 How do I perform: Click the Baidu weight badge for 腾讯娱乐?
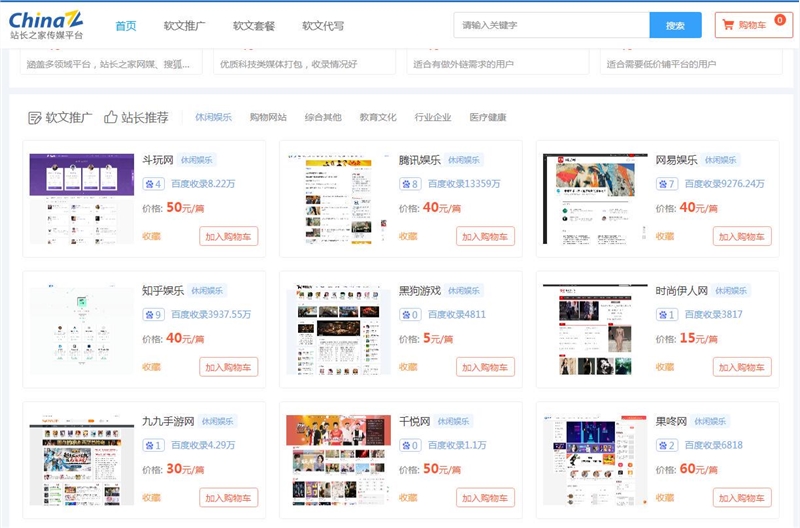coord(410,184)
